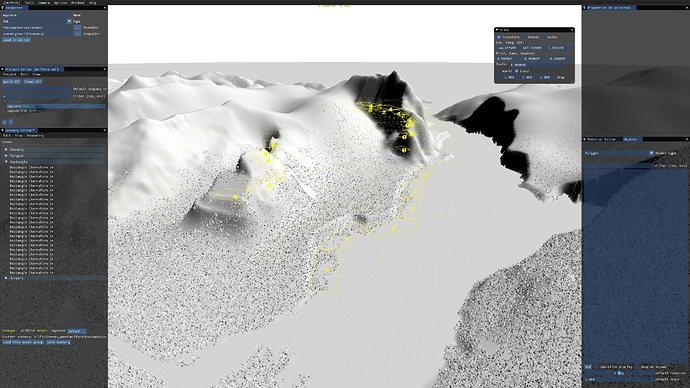Image resolution: width=690 pixels, height=388 pixels.
Task: Open Project menu in Project Editor
Action: 10,74
